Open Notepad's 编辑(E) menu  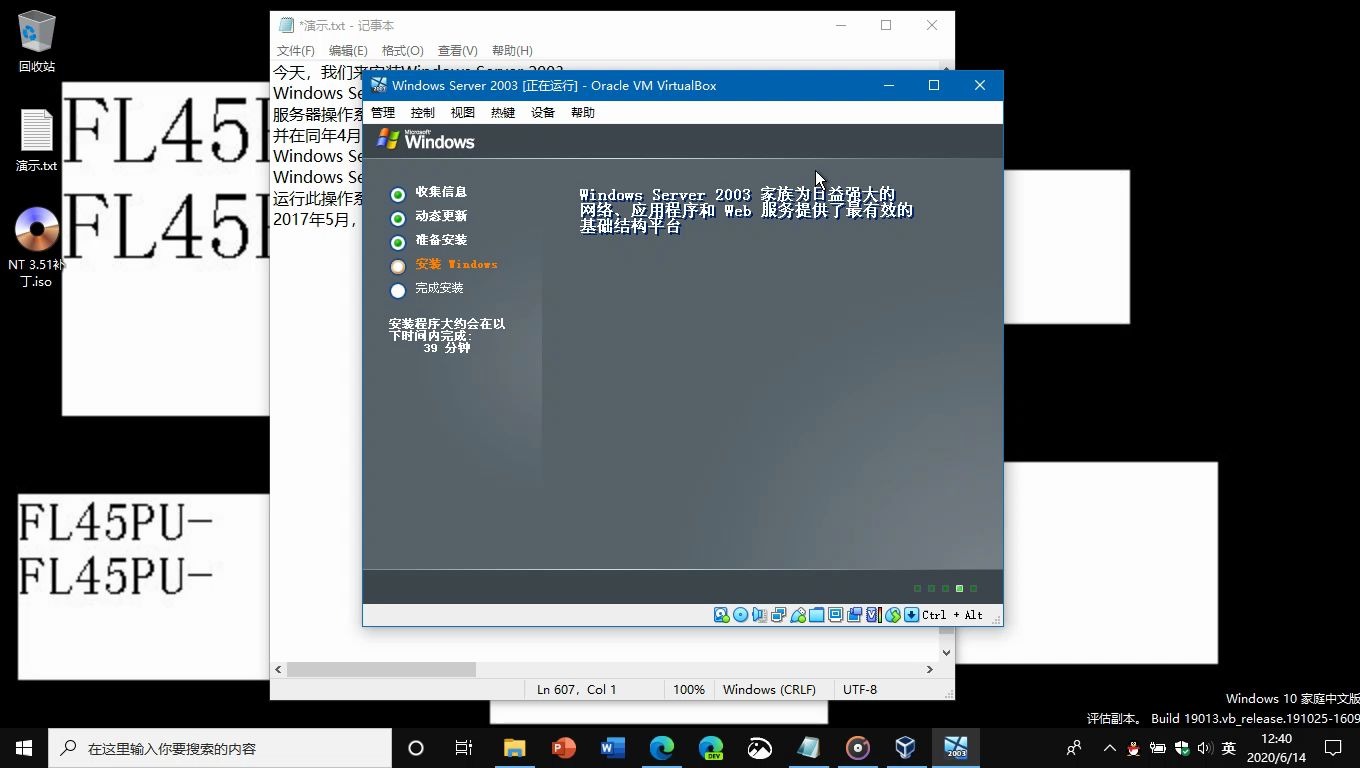[348, 50]
